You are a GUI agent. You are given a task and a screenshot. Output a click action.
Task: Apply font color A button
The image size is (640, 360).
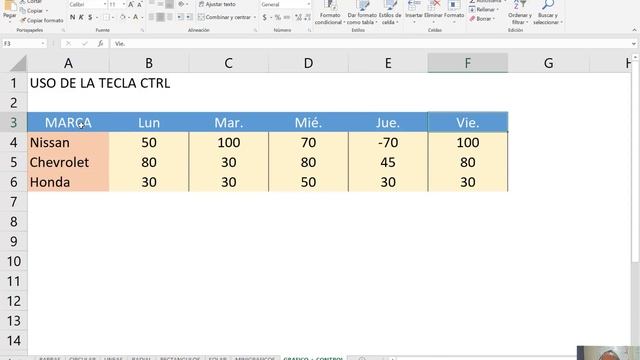(x=136, y=17)
